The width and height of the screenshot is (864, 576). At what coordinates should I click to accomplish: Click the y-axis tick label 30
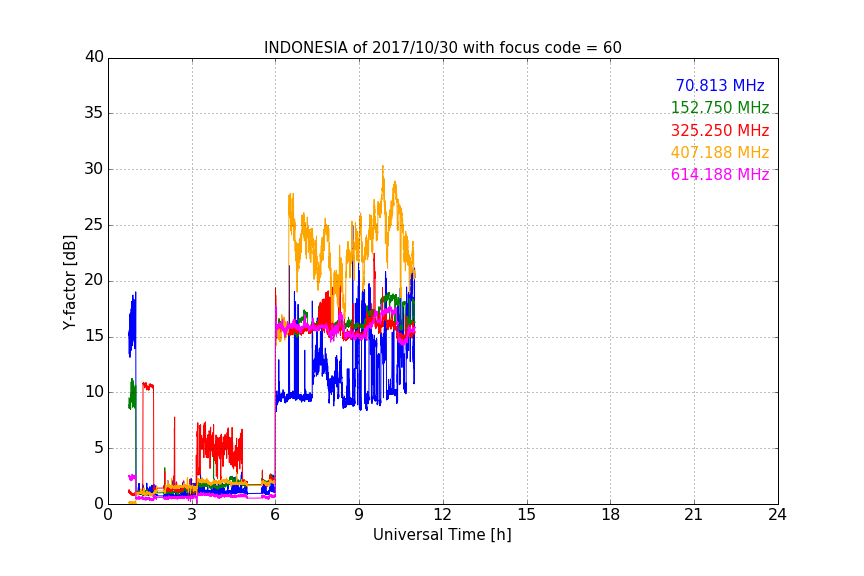(x=94, y=169)
